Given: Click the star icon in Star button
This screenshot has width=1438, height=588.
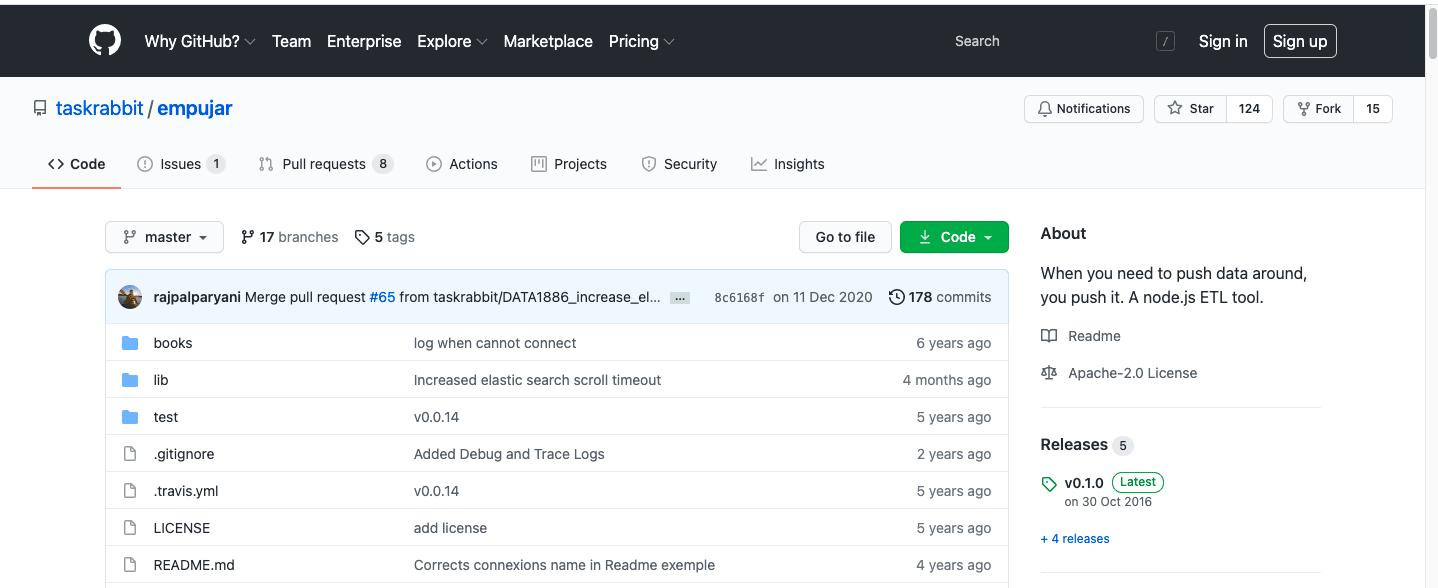Looking at the screenshot, I should (x=1175, y=109).
